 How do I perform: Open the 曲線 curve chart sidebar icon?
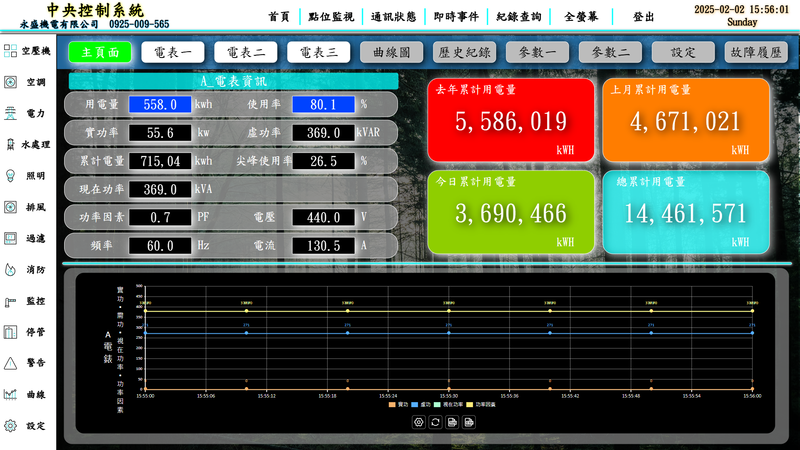(10, 394)
